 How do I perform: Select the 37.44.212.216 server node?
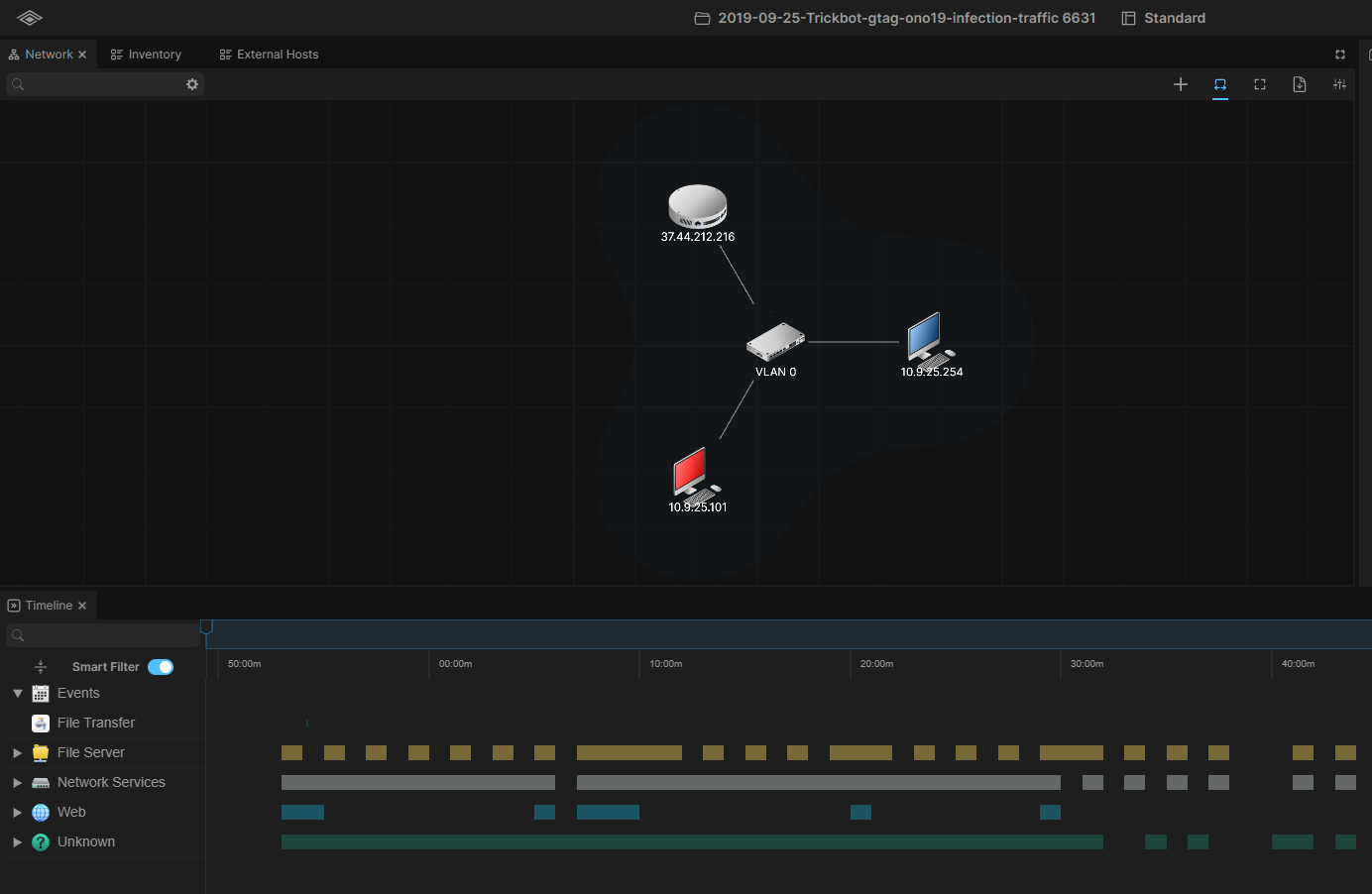[698, 206]
